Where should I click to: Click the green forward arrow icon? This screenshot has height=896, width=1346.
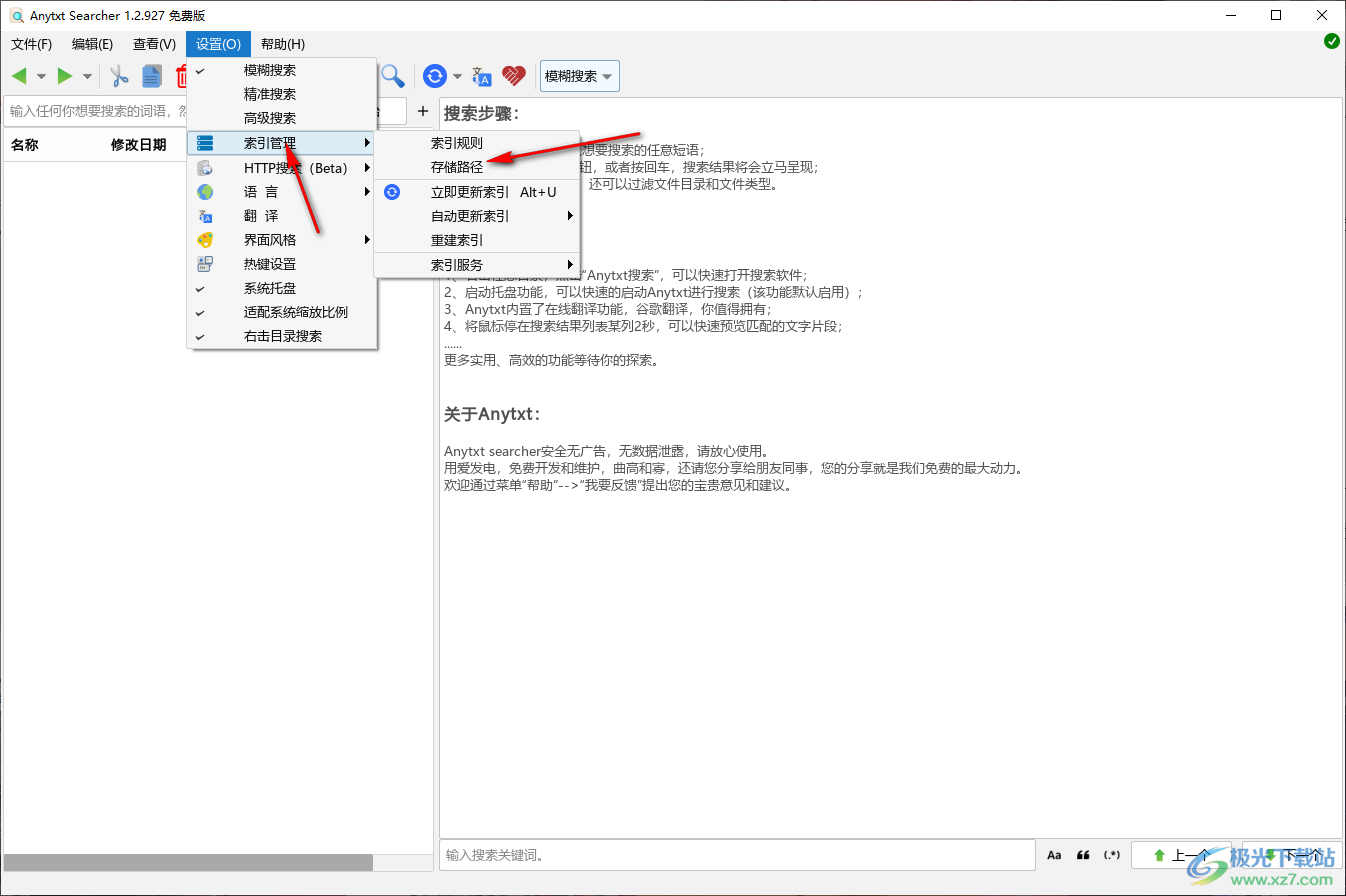(x=65, y=76)
